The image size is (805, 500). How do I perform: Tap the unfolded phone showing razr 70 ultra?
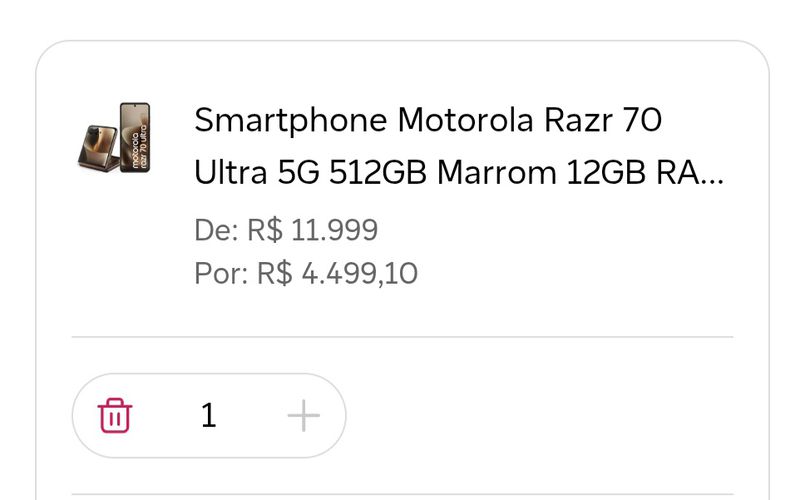[x=135, y=137]
